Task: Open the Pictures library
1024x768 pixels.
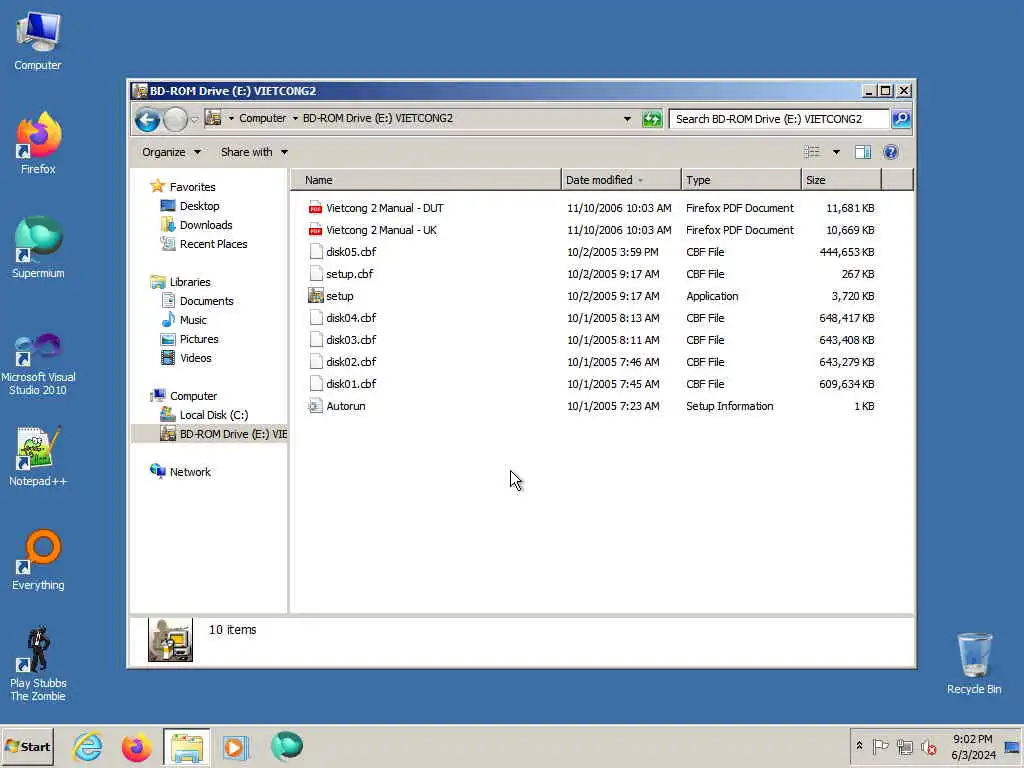Action: 199,339
